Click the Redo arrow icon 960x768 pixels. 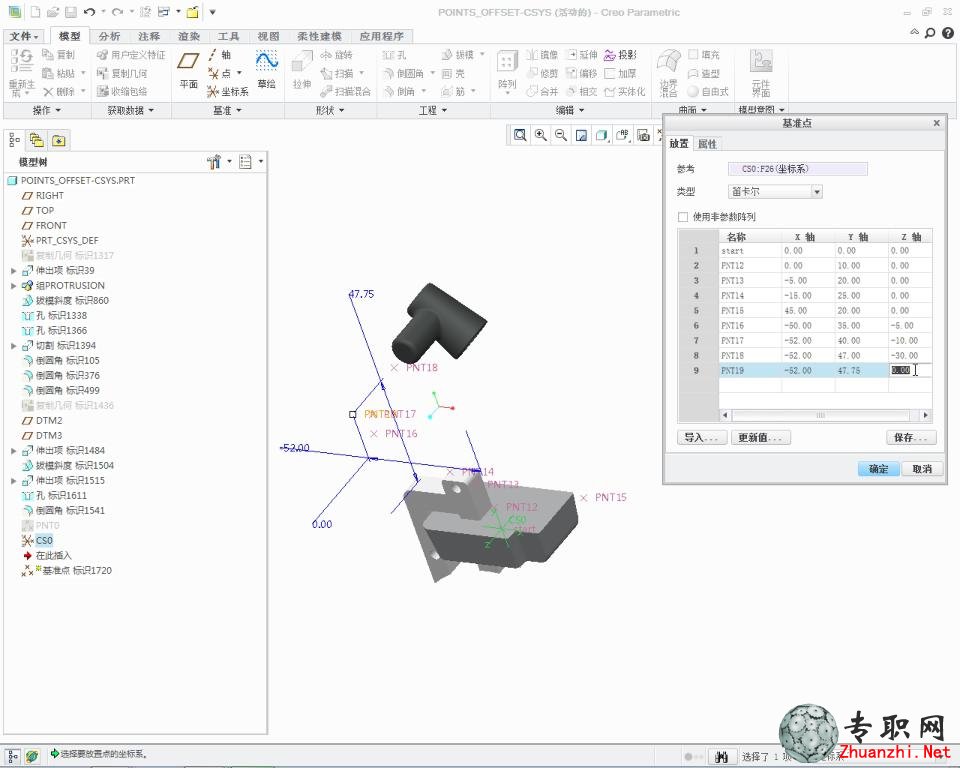click(x=118, y=12)
